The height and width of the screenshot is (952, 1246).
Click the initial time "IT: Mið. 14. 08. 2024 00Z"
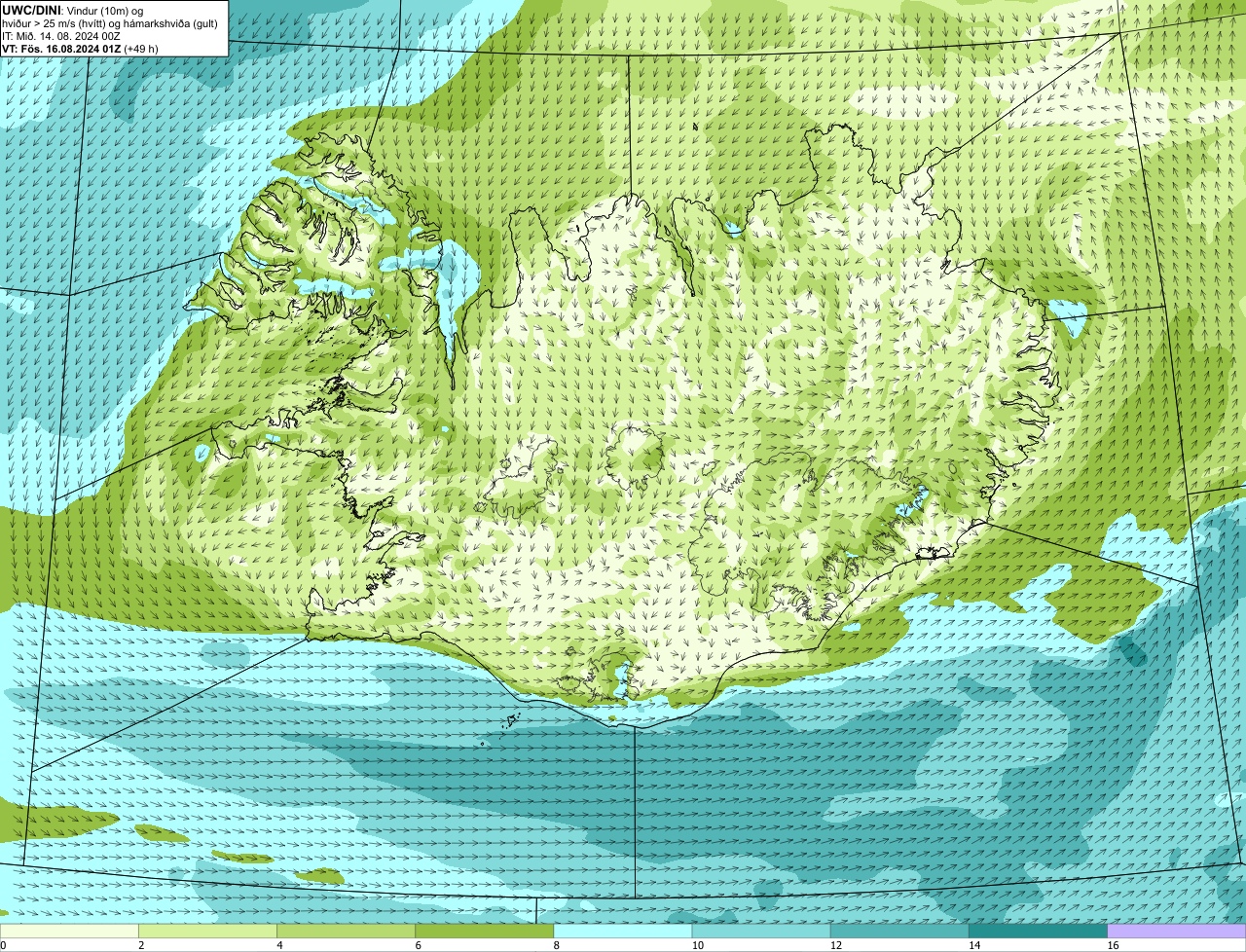61,36
